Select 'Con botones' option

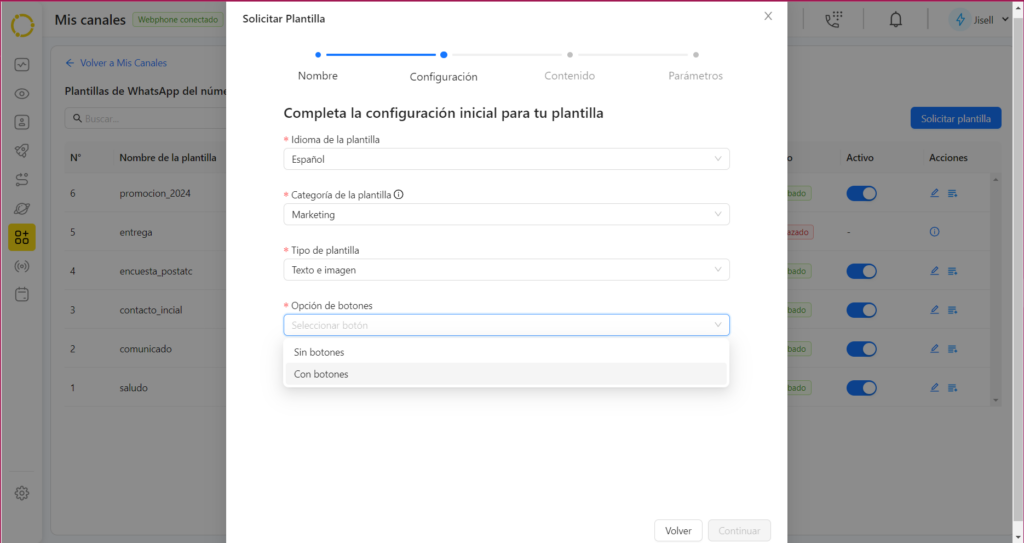(x=321, y=374)
